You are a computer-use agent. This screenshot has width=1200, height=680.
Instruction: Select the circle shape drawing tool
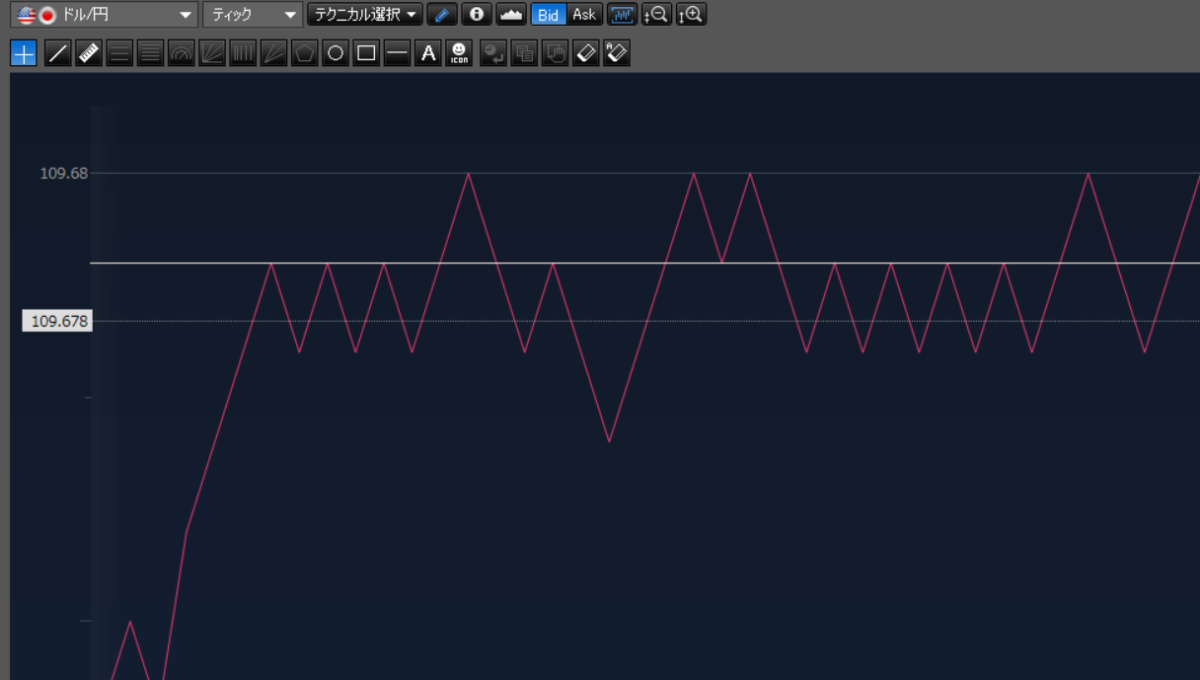336,53
